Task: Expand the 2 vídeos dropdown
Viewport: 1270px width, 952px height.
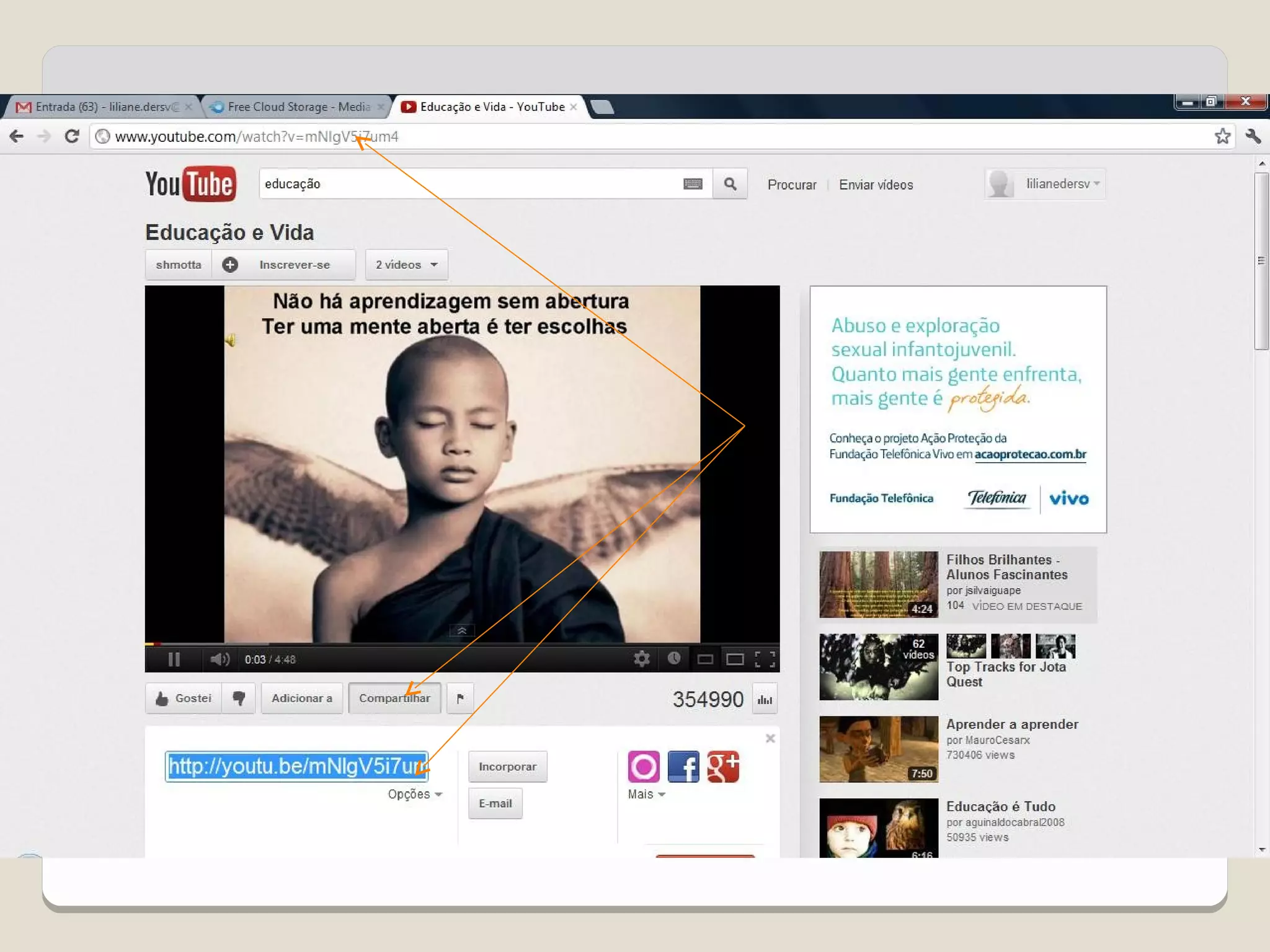Action: [406, 265]
